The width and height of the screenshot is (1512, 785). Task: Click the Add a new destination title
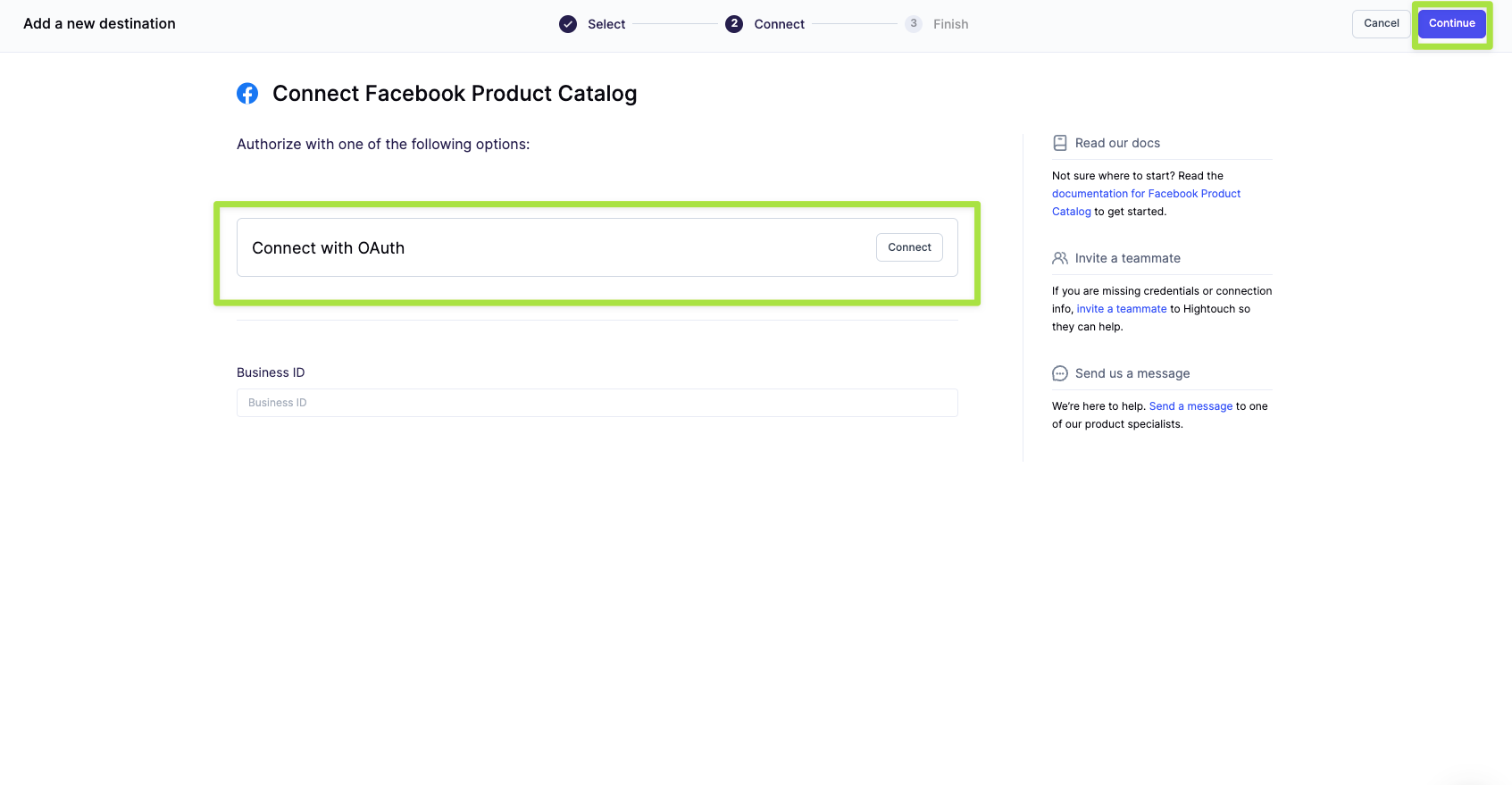pos(99,24)
